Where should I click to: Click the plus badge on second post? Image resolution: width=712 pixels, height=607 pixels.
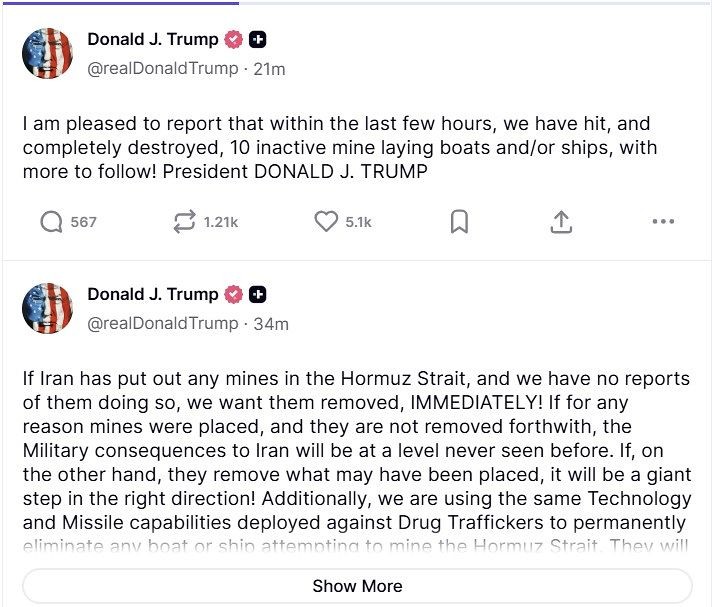(x=258, y=295)
